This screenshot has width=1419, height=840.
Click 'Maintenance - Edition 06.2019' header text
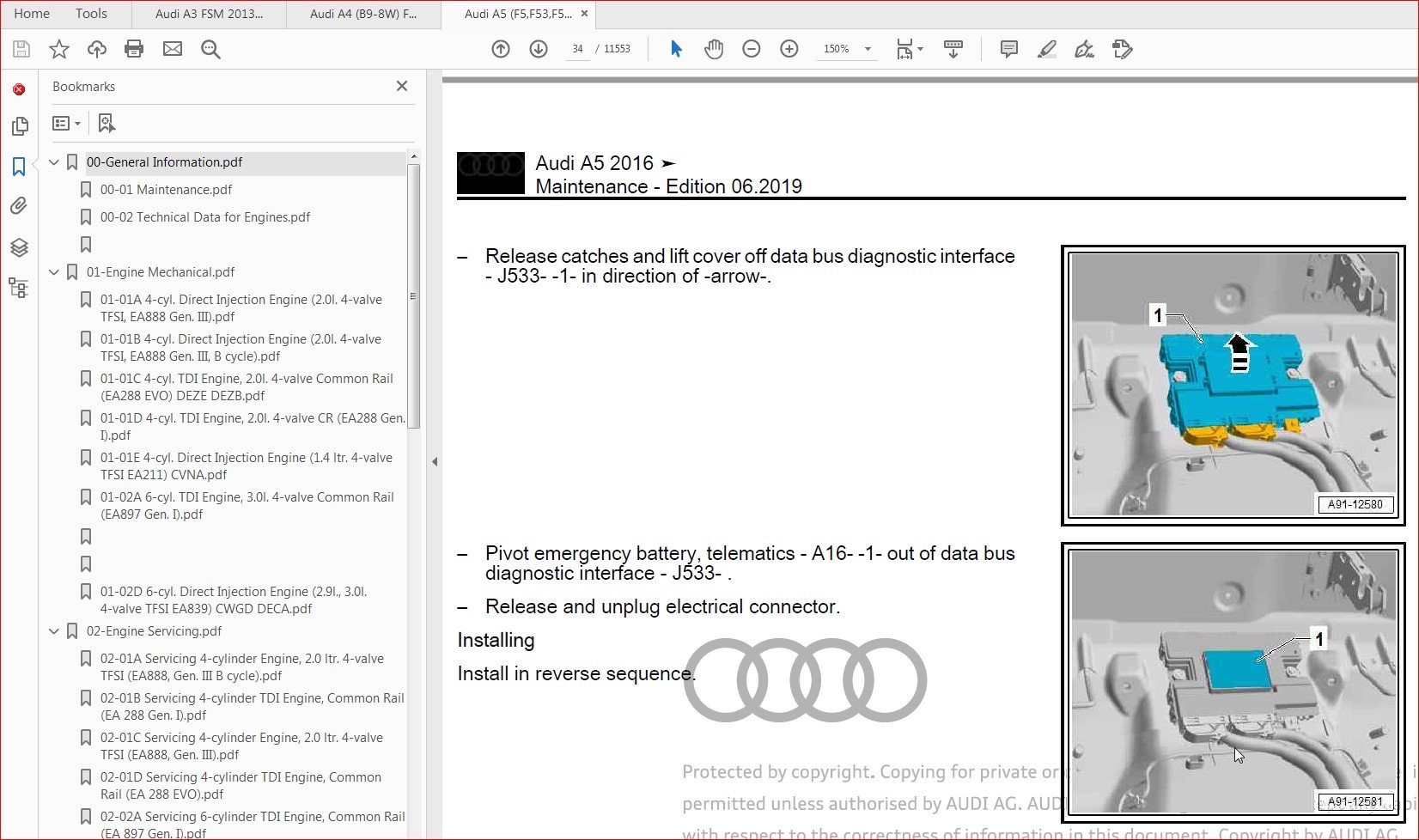point(668,186)
